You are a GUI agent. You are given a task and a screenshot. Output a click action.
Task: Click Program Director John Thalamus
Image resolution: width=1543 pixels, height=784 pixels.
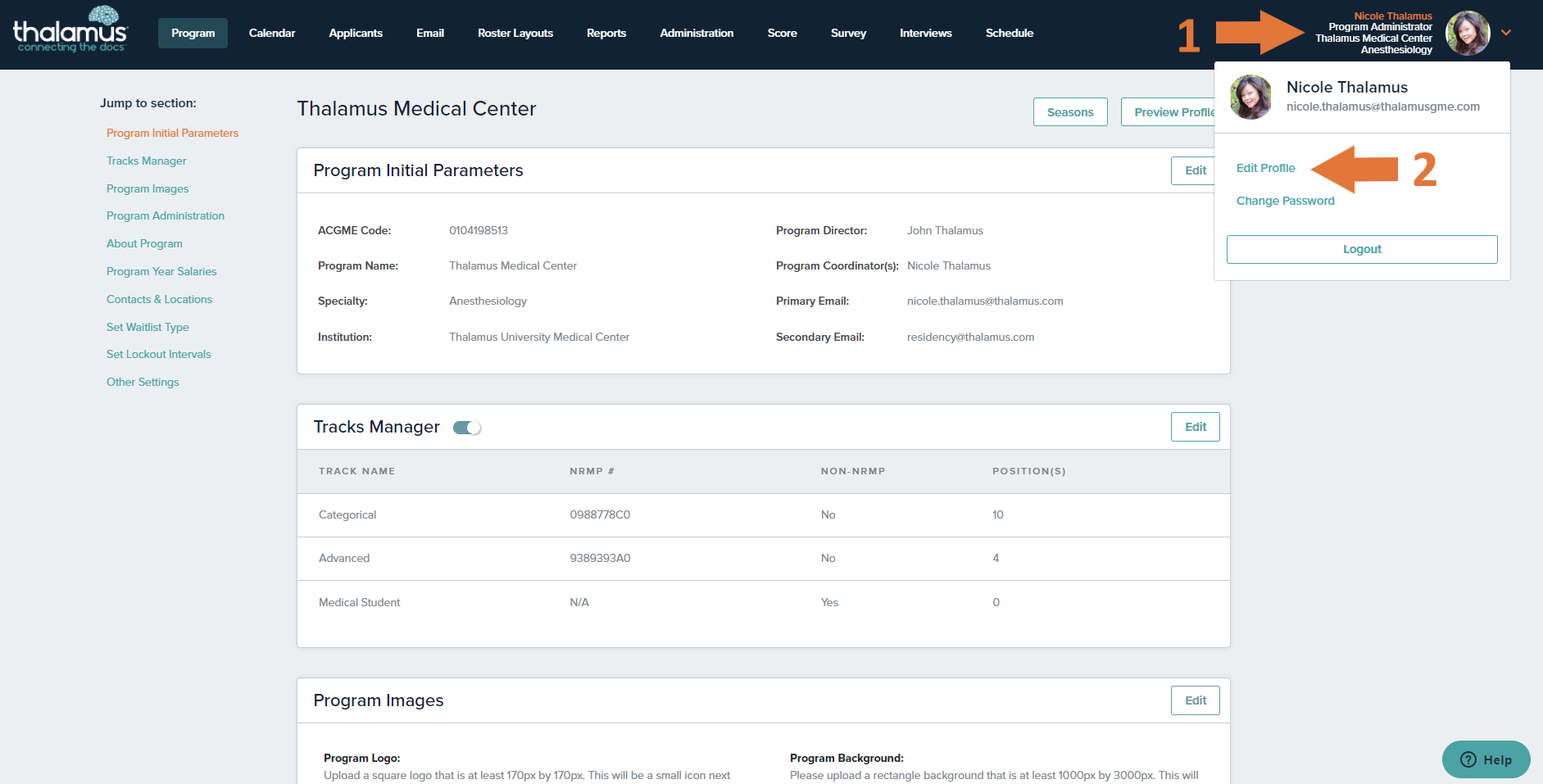[945, 230]
